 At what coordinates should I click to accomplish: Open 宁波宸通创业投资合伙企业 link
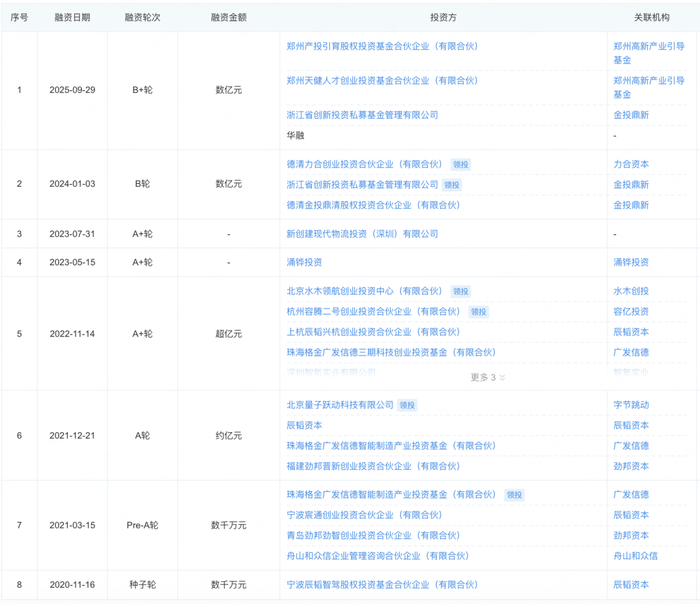coord(364,515)
